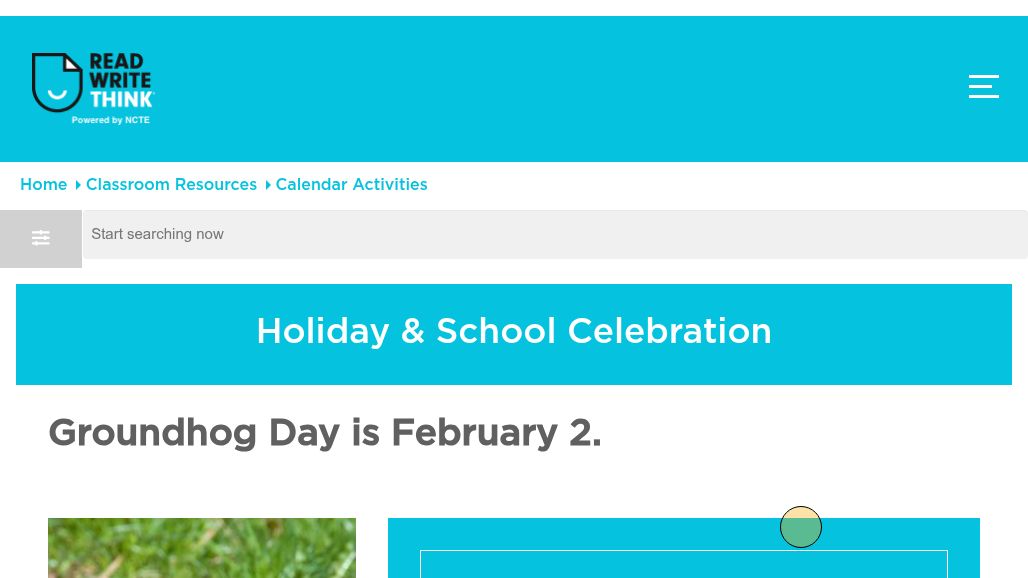Click the empty teal header bar area
The height and width of the screenshot is (578, 1028).
(560, 88)
